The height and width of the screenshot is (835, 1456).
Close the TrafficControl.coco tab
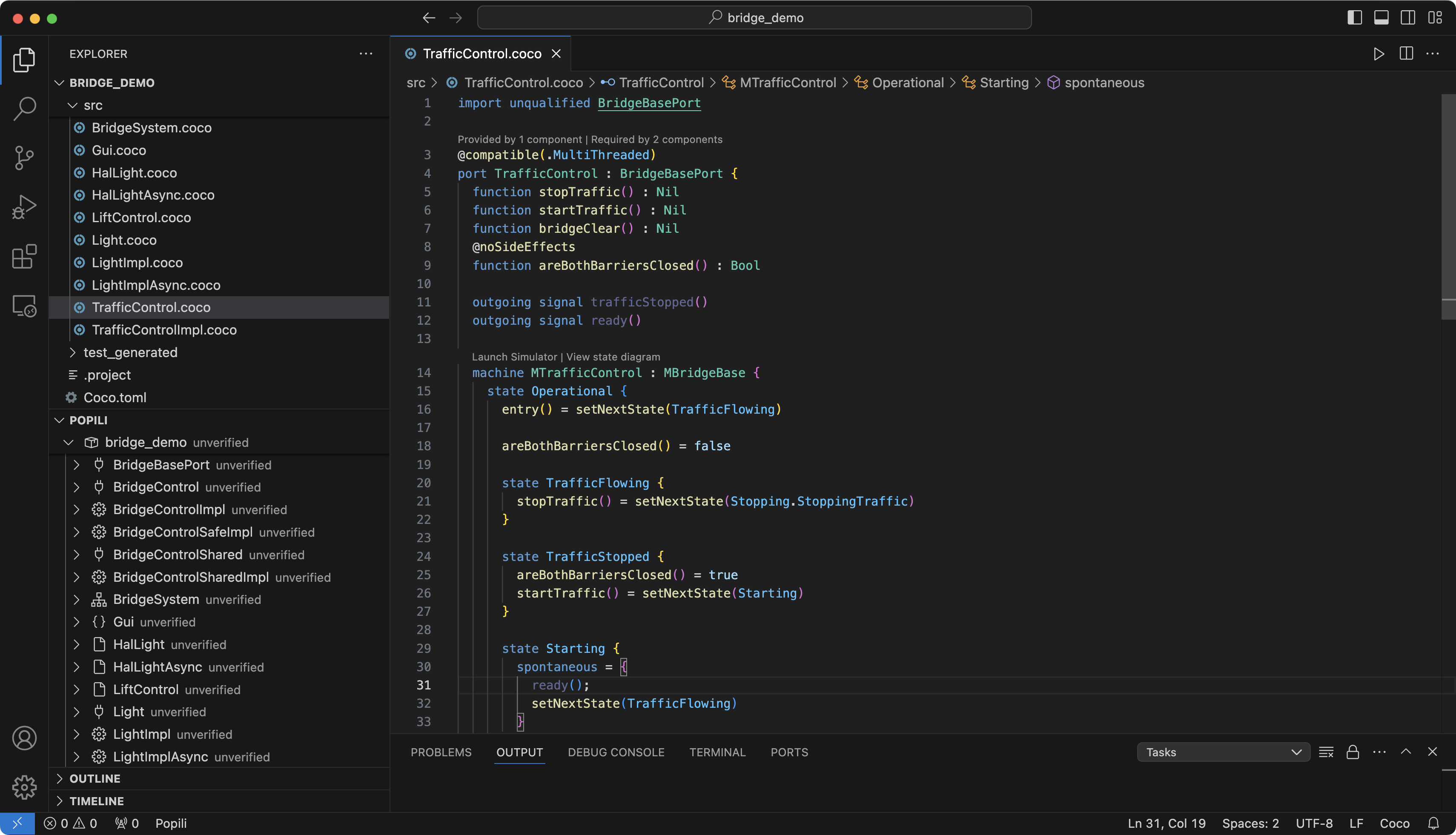point(556,54)
